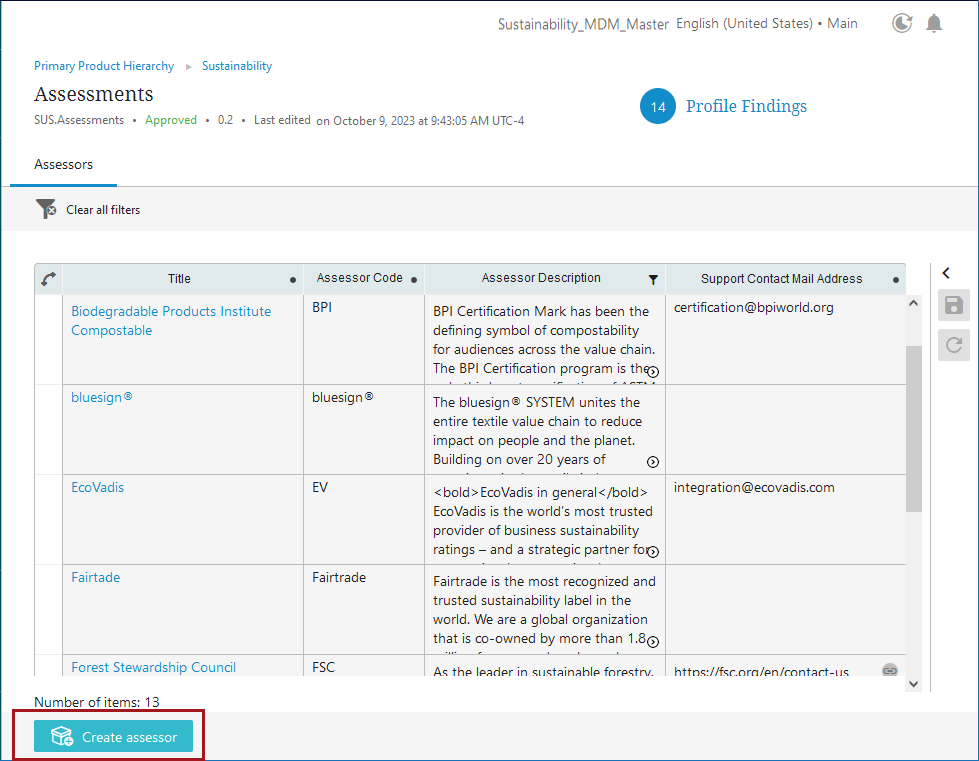
Task: Click the Clear all filters funnel icon
Action: point(46,210)
